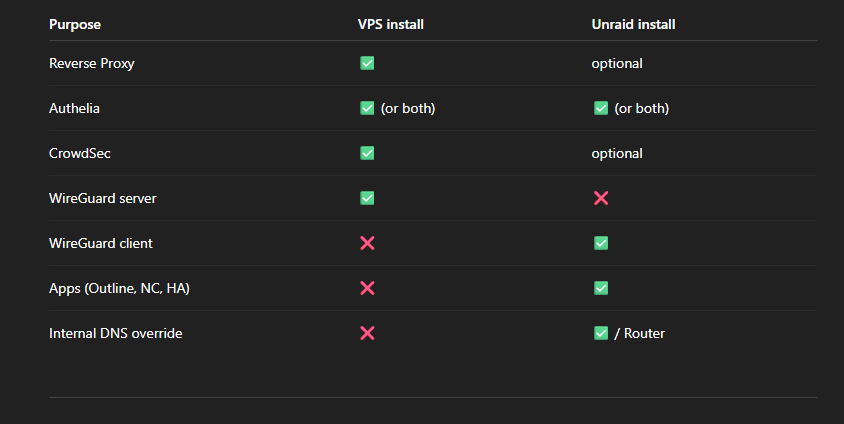844x424 pixels.
Task: Click Unraid red X for WireGuard server
Action: tap(601, 198)
